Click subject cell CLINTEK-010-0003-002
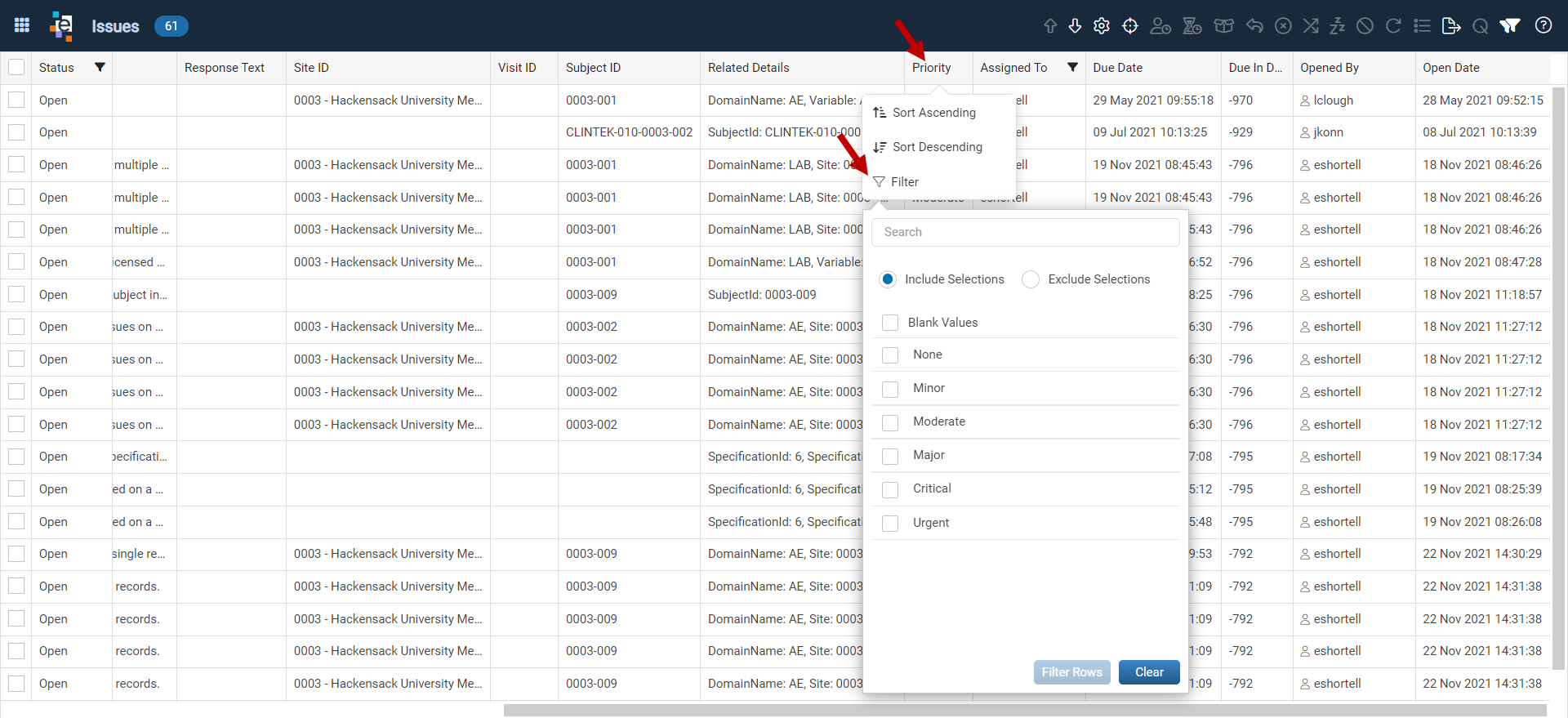 [629, 132]
